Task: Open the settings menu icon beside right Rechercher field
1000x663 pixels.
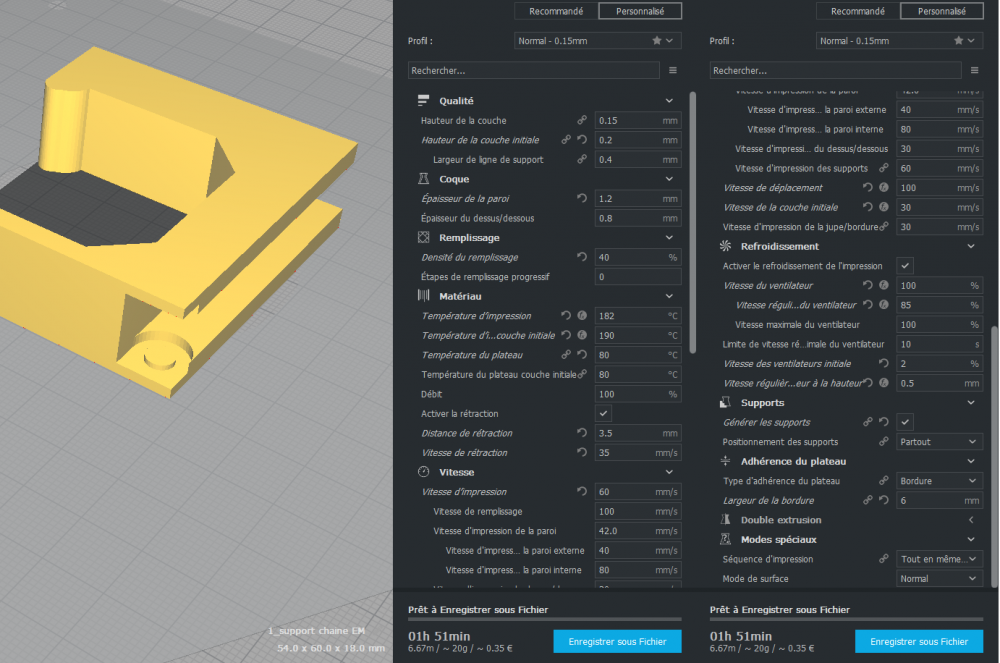Action: (x=974, y=71)
